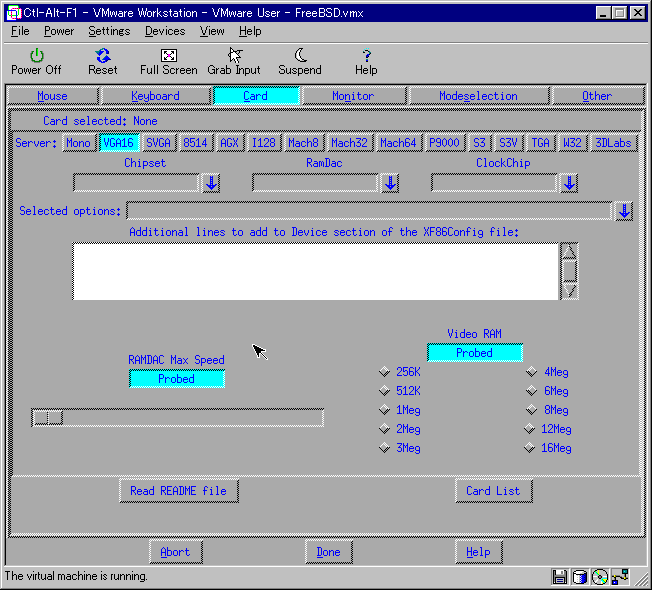Open the View menu
The height and width of the screenshot is (590, 652).
click(x=212, y=31)
